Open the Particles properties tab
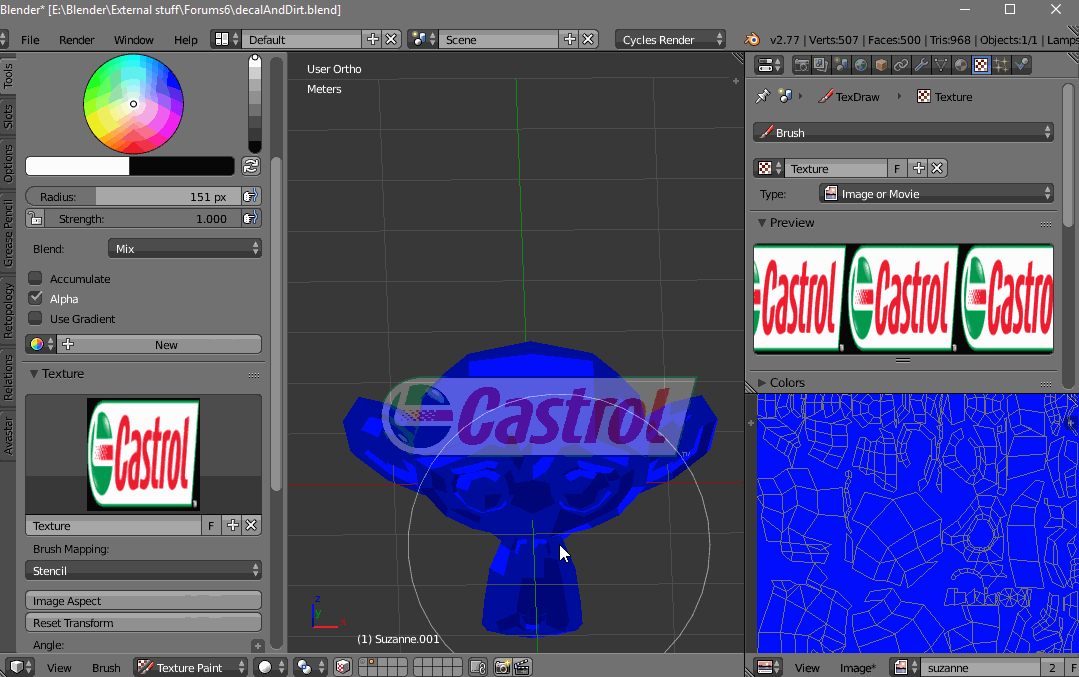The image size is (1079, 677). [1001, 65]
